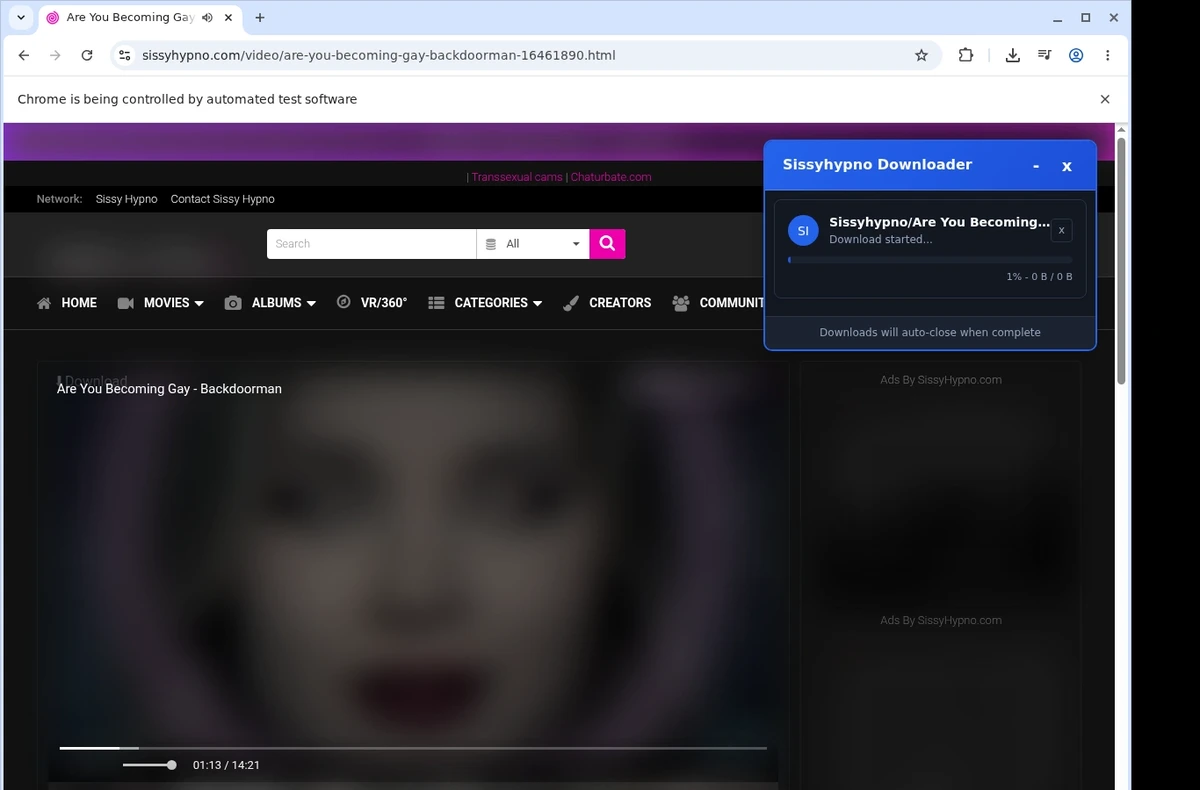Click the page vertical scrollbar

click(x=1122, y=260)
